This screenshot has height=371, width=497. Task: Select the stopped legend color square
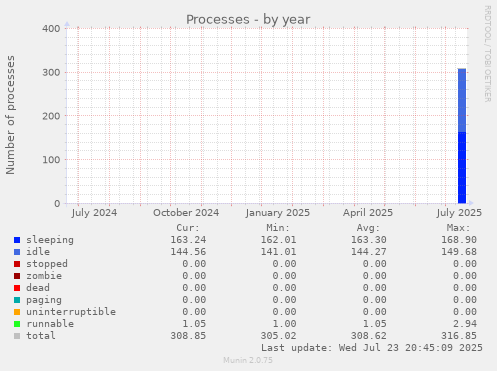(17, 264)
